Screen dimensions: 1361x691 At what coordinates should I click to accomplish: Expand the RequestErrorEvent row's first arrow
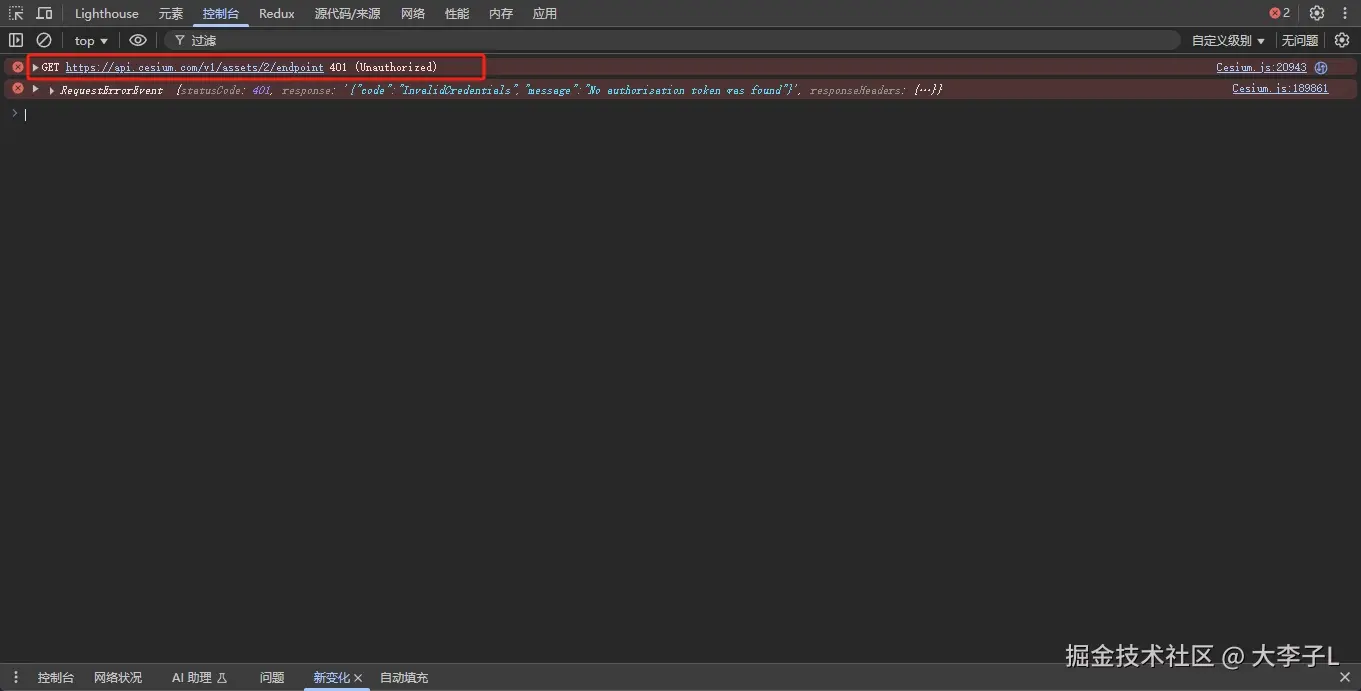(x=35, y=89)
